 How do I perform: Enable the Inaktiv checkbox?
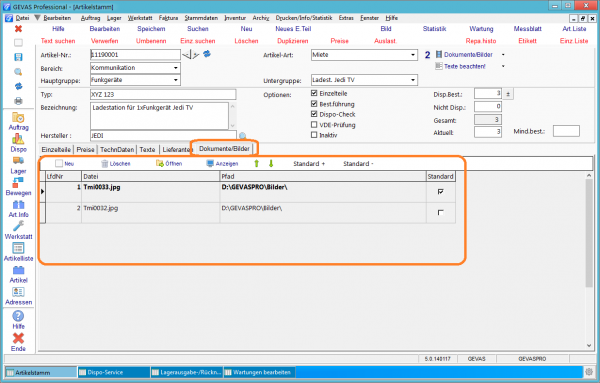[314, 135]
